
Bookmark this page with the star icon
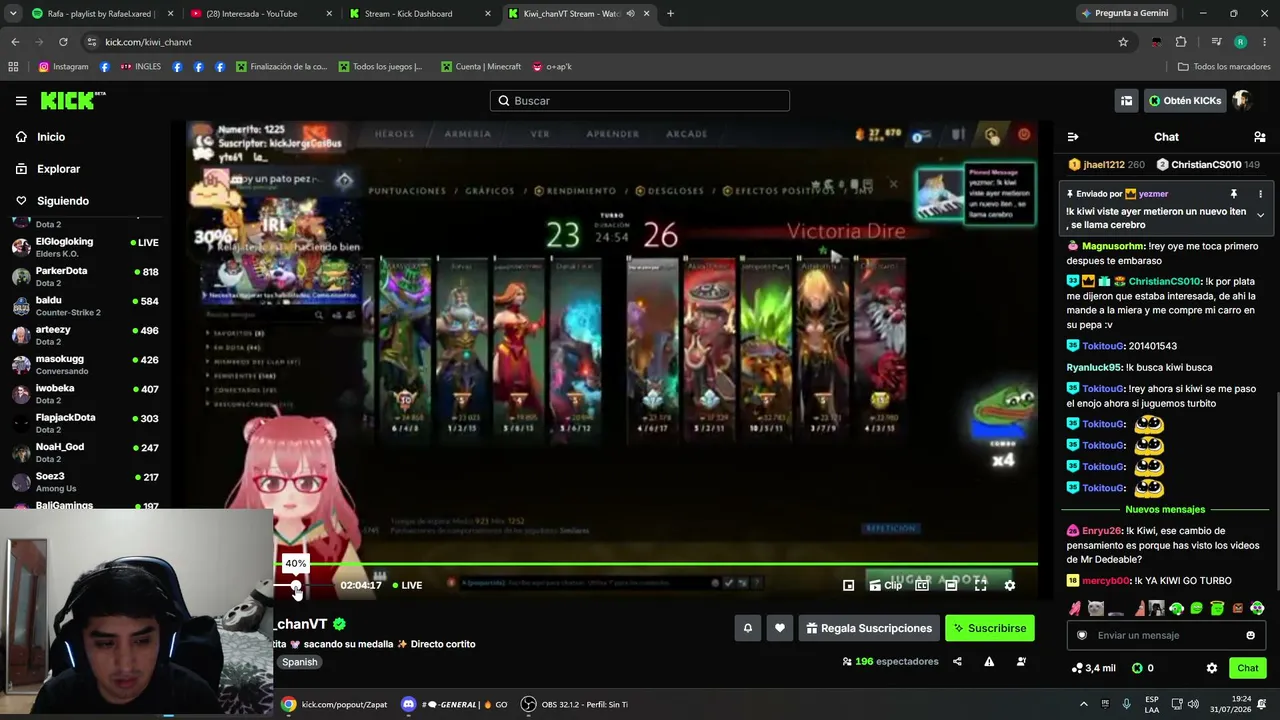coord(1123,42)
